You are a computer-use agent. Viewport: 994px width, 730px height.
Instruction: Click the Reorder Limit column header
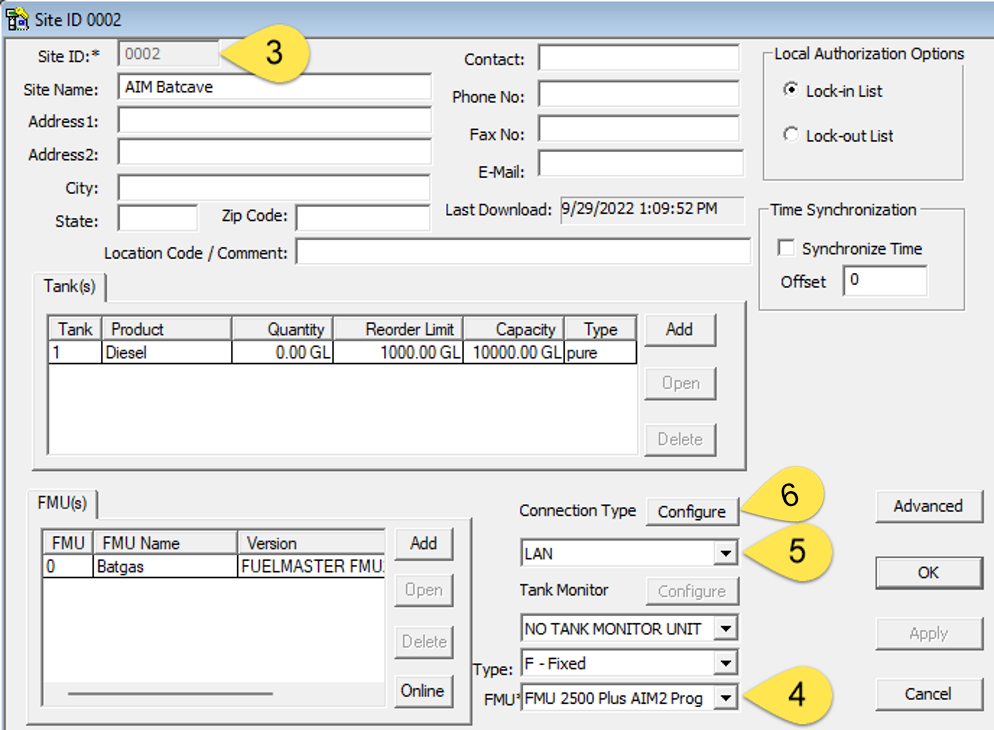click(398, 329)
